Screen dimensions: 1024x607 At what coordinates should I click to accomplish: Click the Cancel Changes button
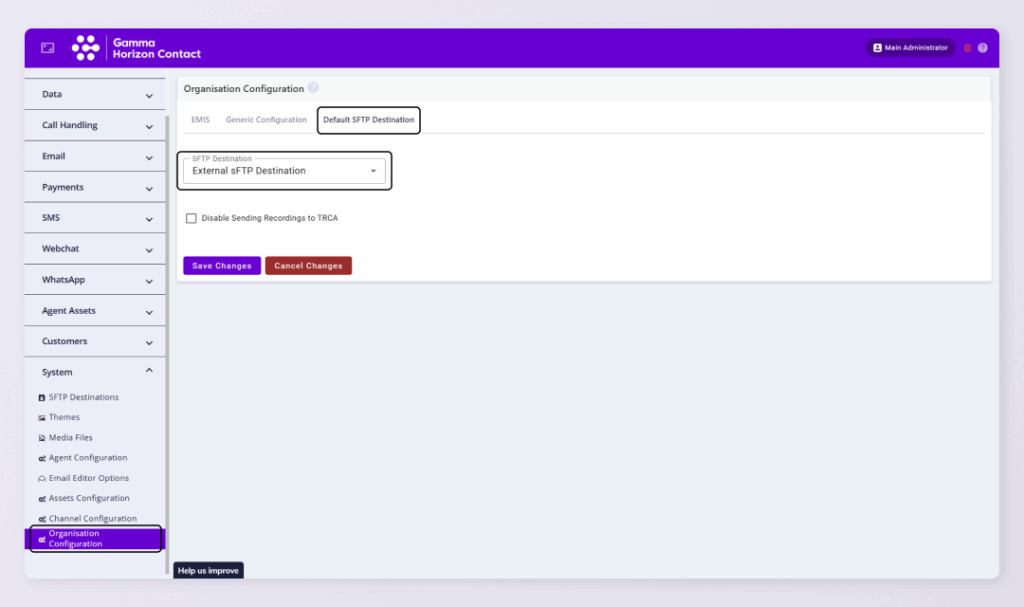(x=308, y=266)
